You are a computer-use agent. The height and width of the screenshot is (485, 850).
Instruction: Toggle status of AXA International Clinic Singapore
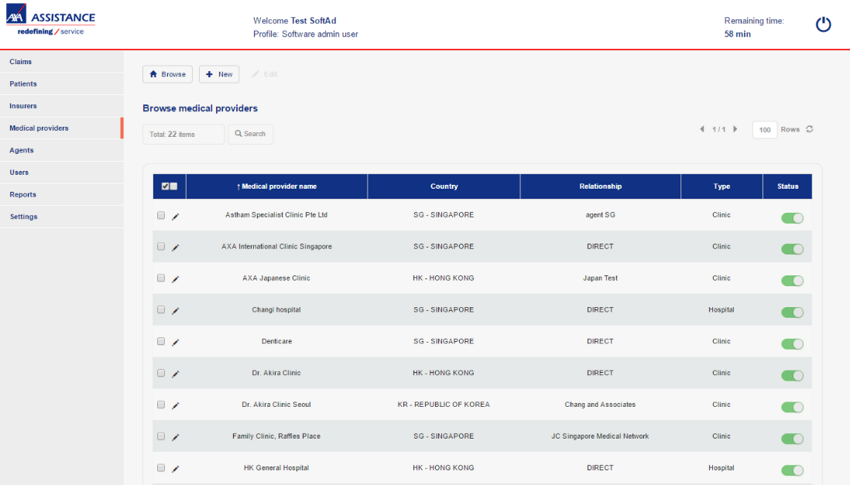pos(792,249)
